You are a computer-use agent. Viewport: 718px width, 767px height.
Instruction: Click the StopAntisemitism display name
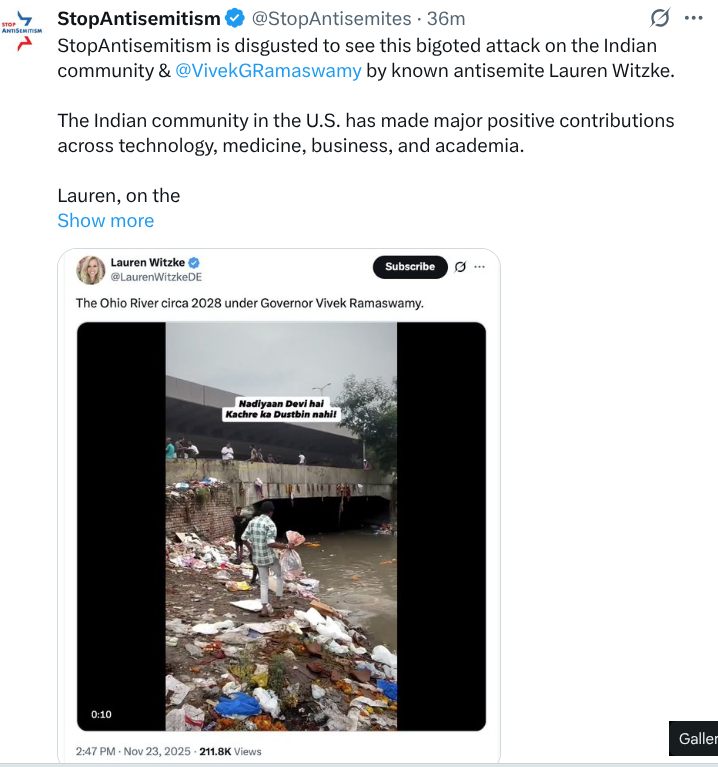click(139, 19)
